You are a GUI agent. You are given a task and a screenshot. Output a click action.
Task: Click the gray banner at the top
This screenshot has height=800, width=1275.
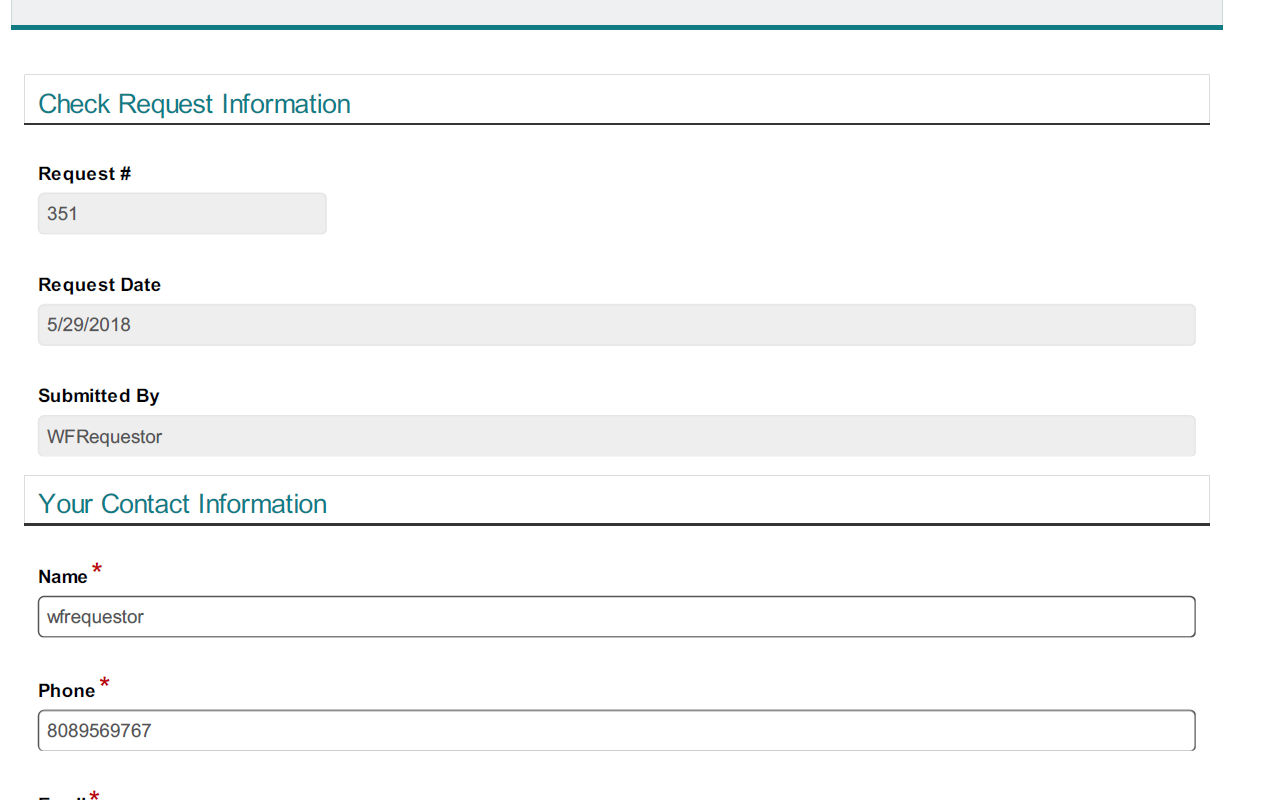pyautogui.click(x=616, y=11)
